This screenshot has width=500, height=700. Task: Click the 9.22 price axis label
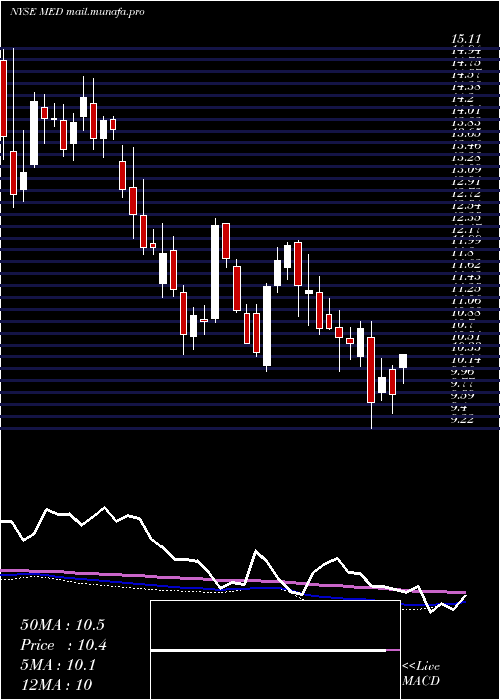click(463, 419)
